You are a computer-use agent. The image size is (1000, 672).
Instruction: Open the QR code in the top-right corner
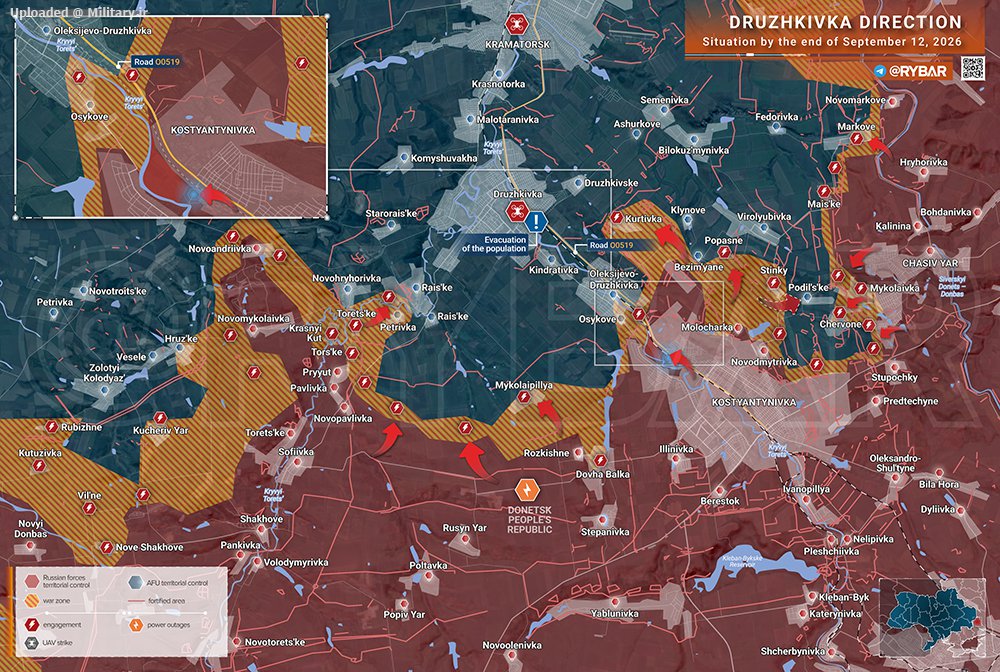tap(973, 68)
